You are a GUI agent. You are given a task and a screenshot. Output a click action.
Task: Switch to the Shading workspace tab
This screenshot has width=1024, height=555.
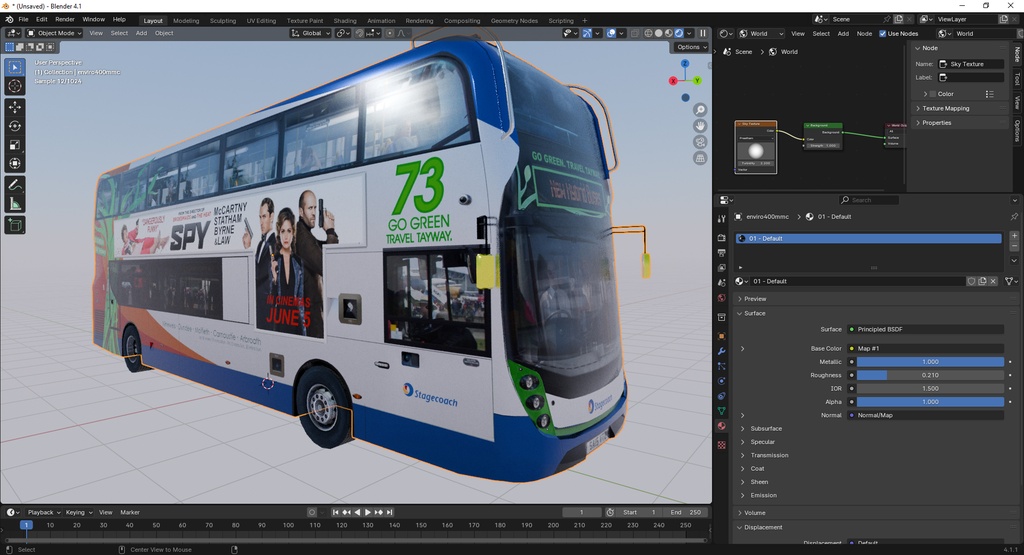(344, 20)
